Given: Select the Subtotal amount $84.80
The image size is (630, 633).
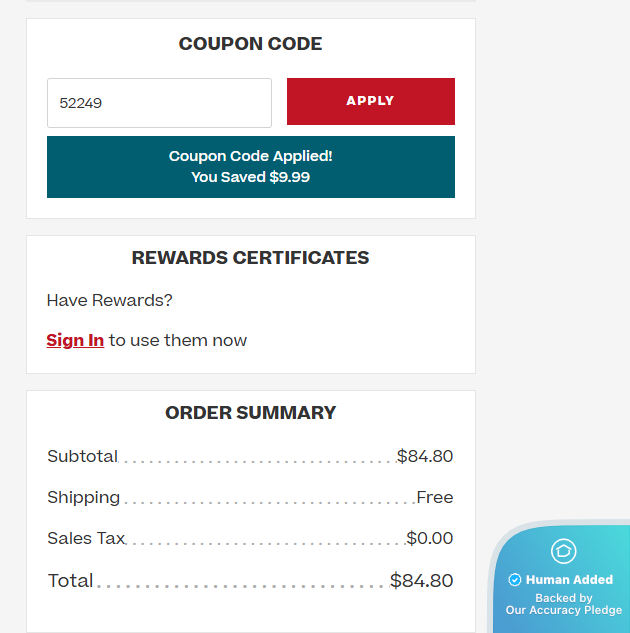Looking at the screenshot, I should point(425,456).
